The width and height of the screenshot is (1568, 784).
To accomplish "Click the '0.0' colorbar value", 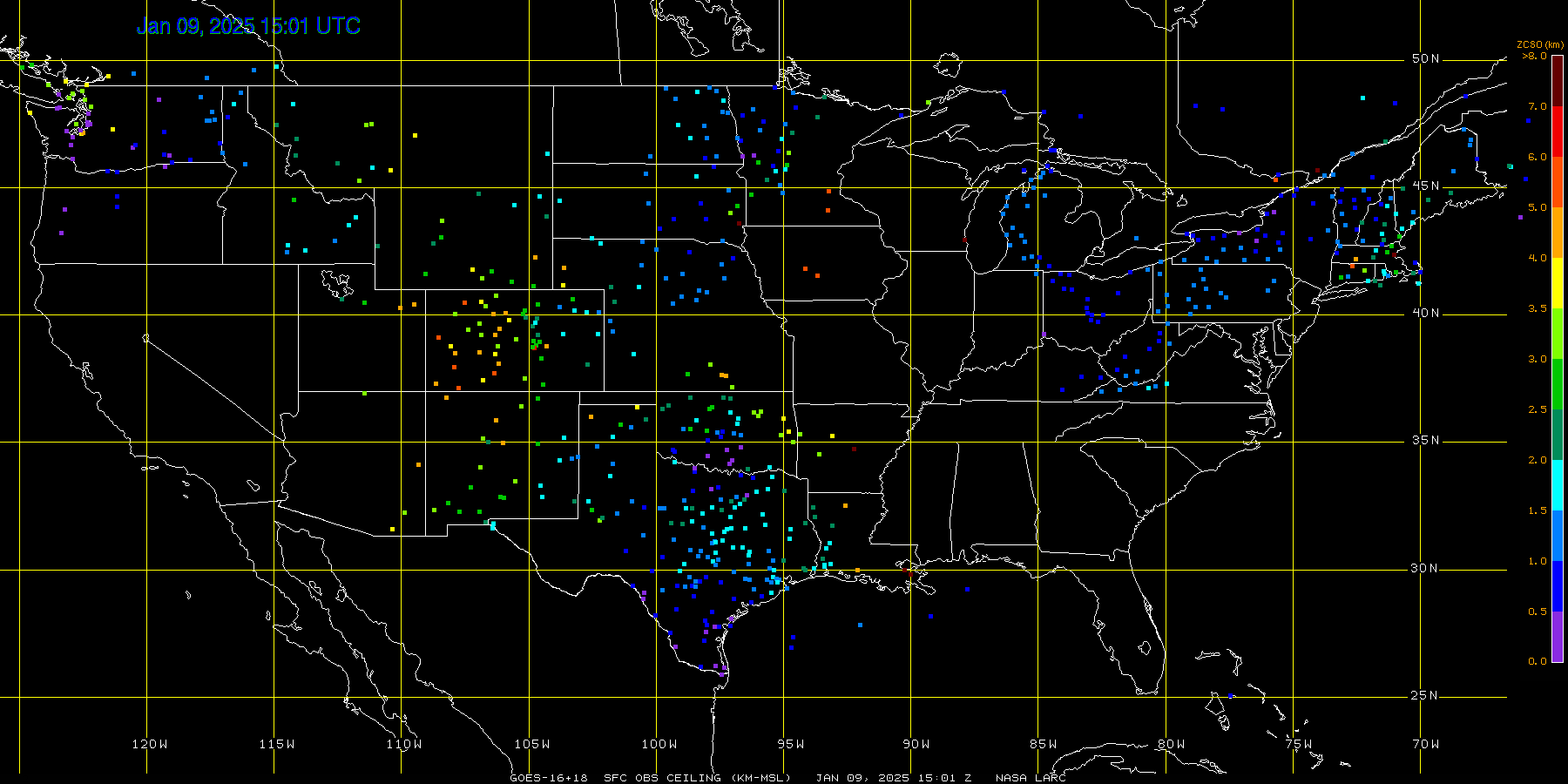I will [1538, 661].
